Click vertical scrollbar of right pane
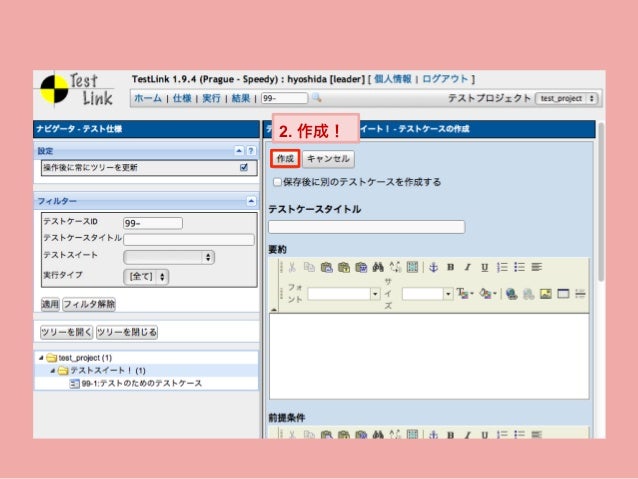Viewport: 638px width, 479px height. tap(601, 202)
